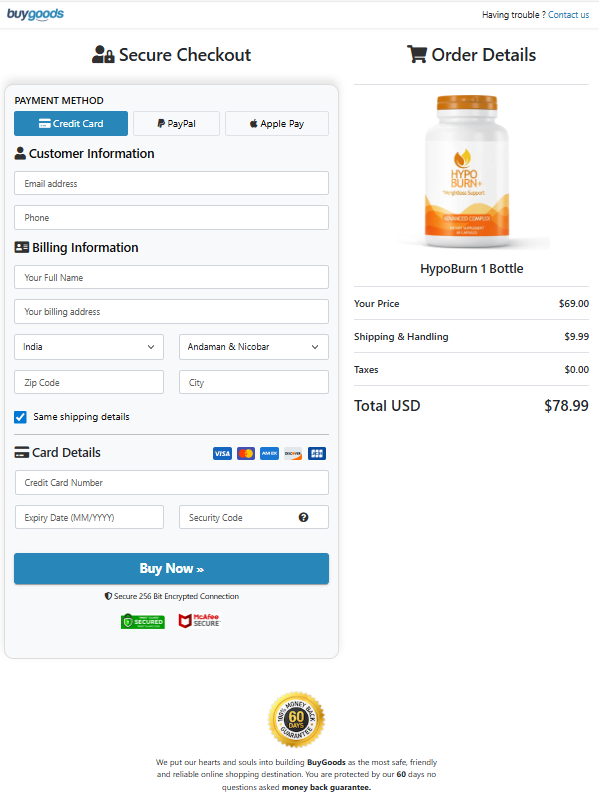599x800 pixels.
Task: Click the Discover card icon
Action: [x=293, y=453]
